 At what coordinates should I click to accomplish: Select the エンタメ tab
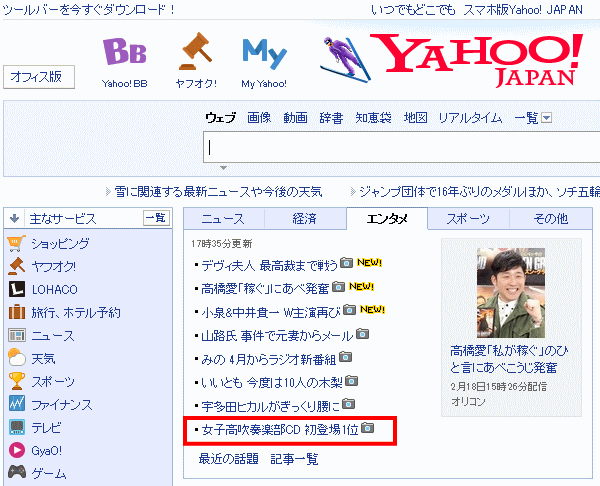point(387,219)
